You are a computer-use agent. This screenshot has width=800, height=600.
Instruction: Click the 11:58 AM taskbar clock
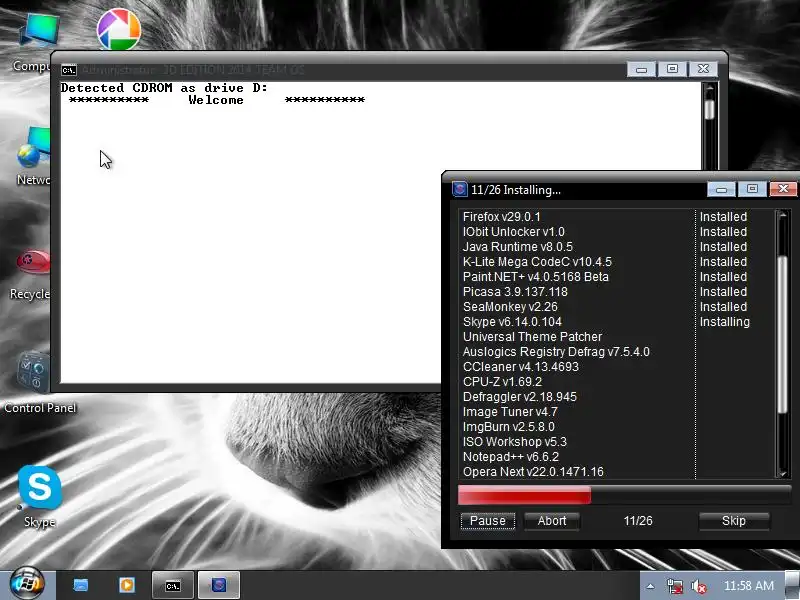[748, 586]
